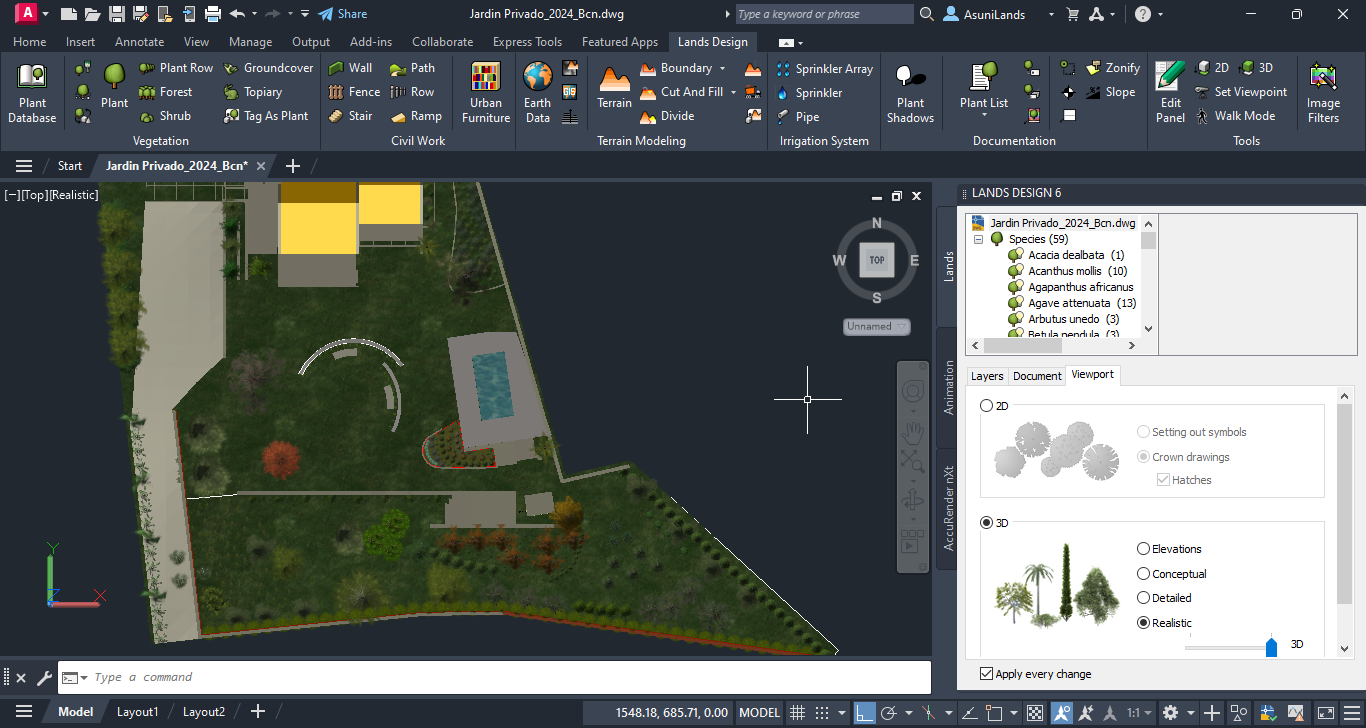This screenshot has width=1366, height=728.
Task: Open the Express Tools ribbon tab
Action: (x=527, y=42)
